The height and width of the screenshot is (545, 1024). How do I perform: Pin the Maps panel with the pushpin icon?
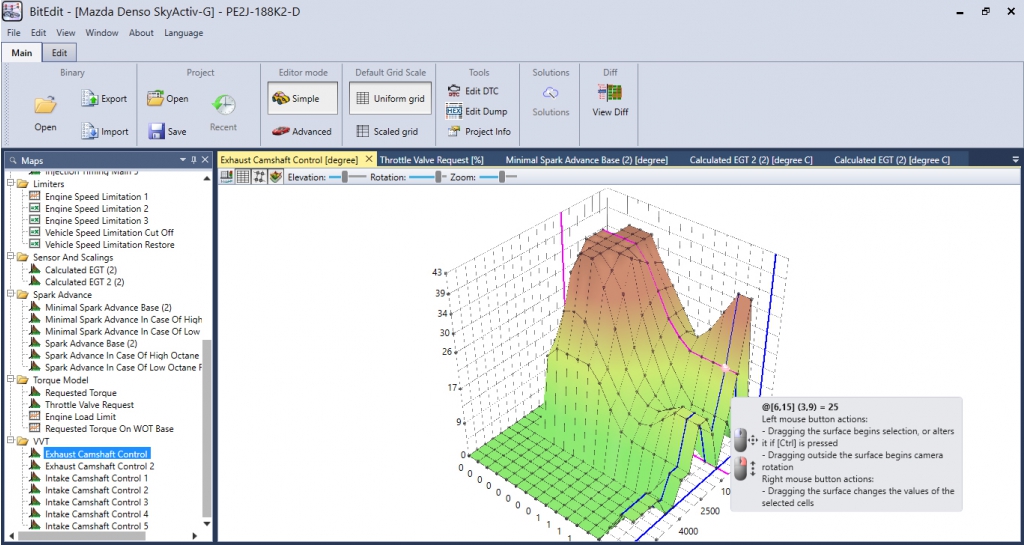click(193, 160)
